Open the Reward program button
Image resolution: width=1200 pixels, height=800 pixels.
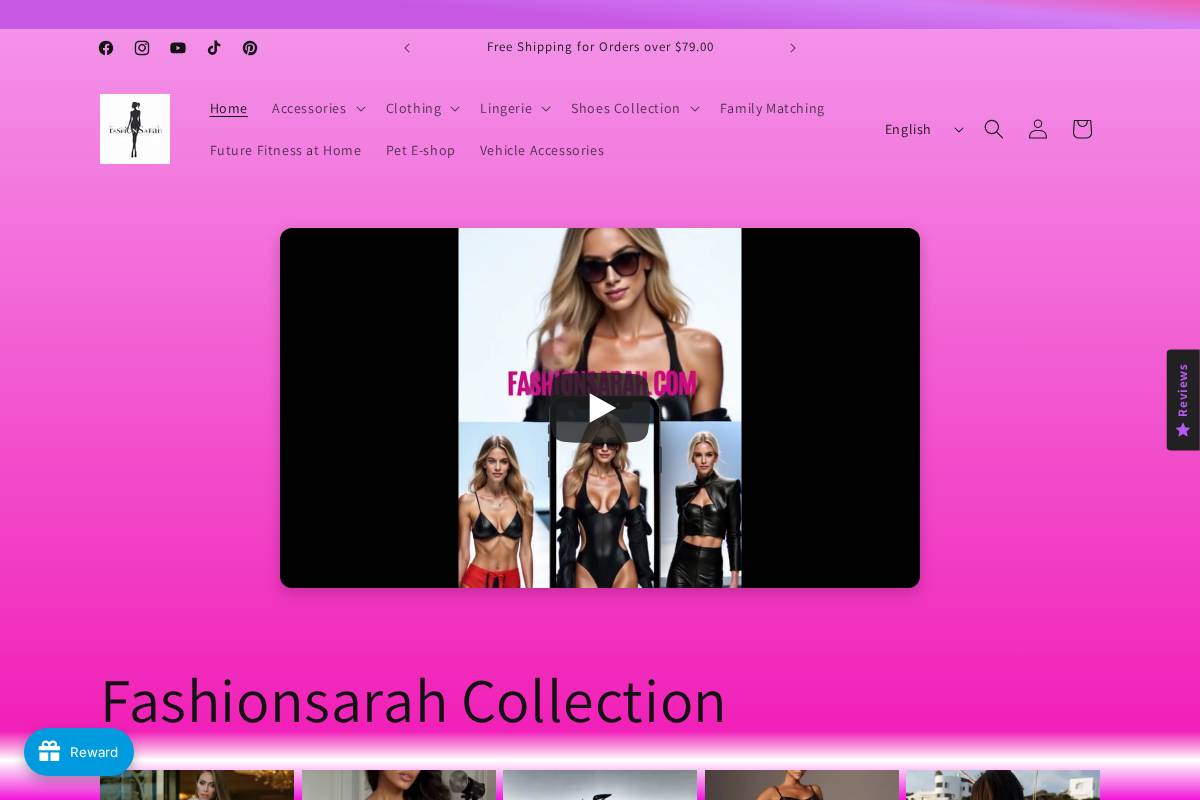pos(79,752)
